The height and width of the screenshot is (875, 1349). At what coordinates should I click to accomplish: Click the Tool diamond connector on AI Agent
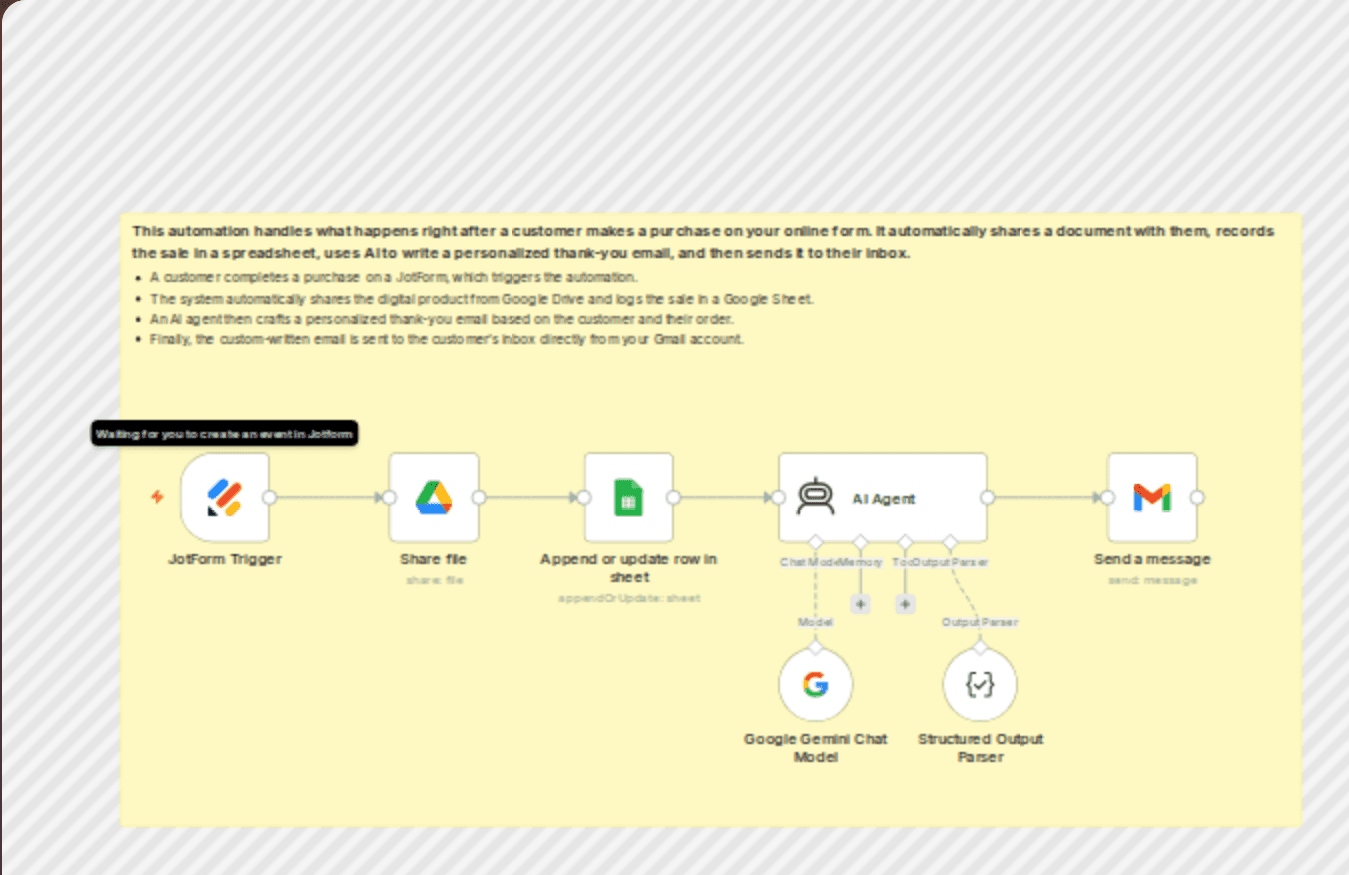coord(905,542)
